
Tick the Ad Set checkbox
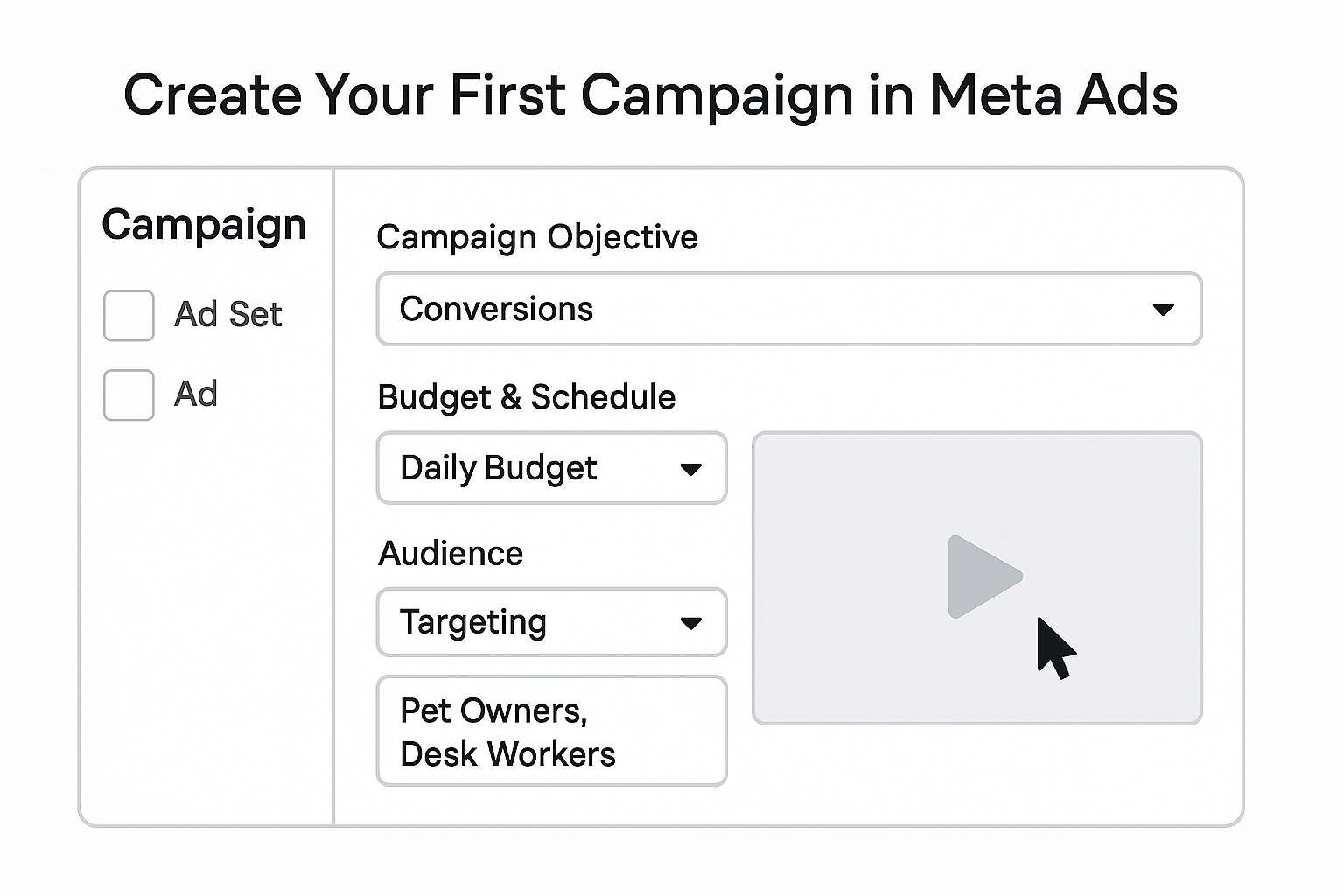129,315
